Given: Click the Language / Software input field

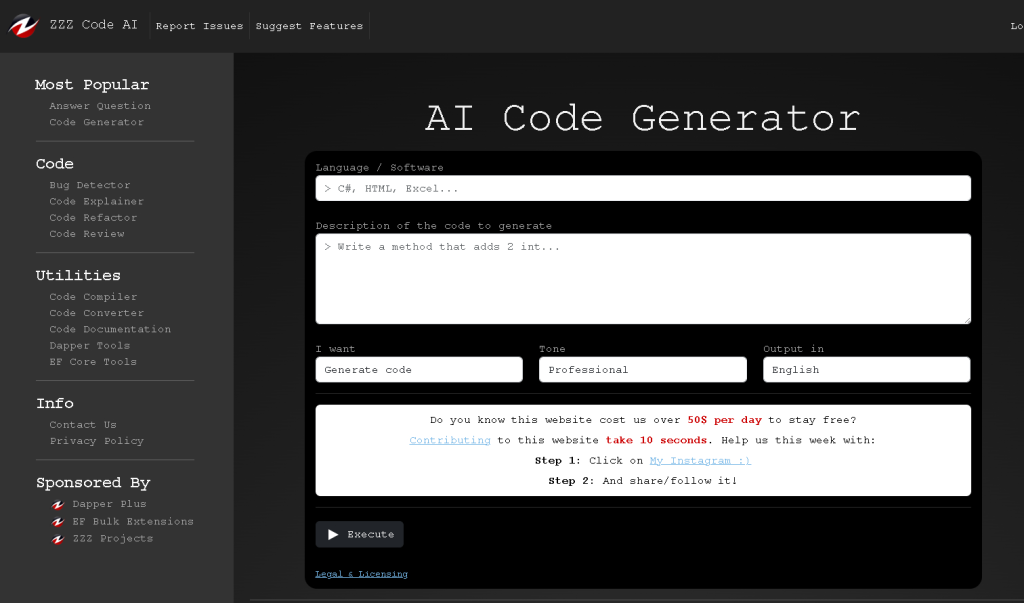Looking at the screenshot, I should 643,188.
